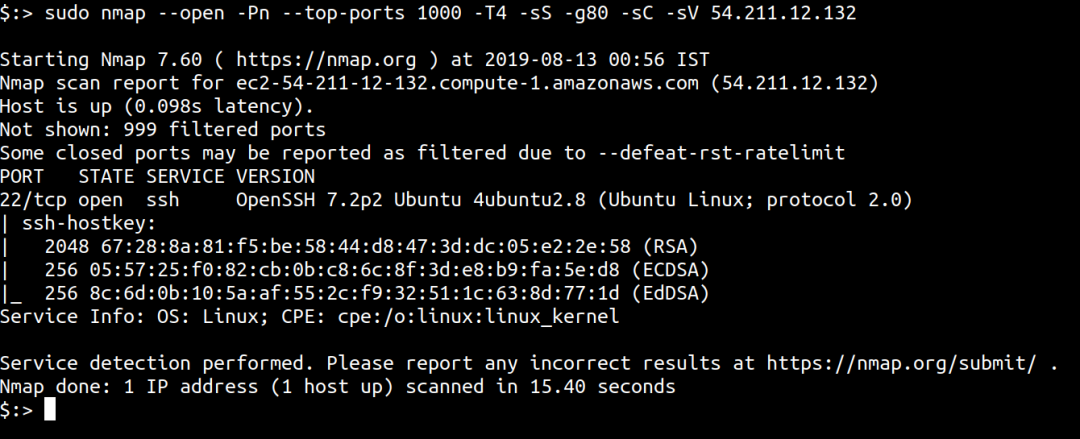
Task: Click the blinking cursor at bottom prompt
Action: [x=50, y=409]
